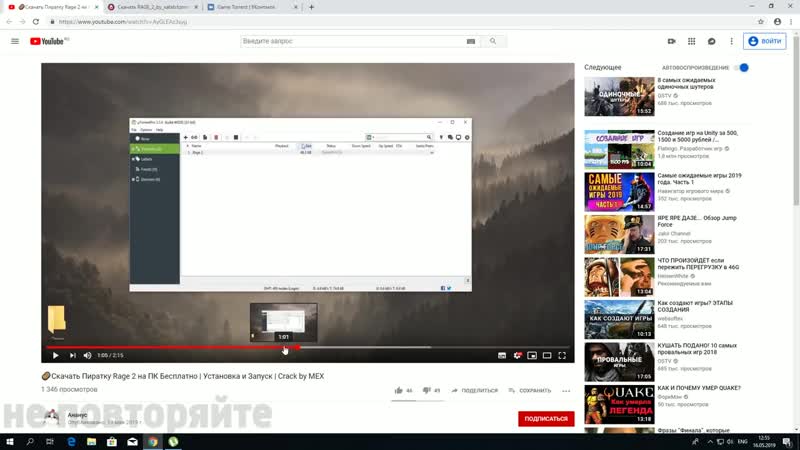The image size is (800, 450).
Task: Click the blue Войти sign-in button
Action: click(764, 41)
